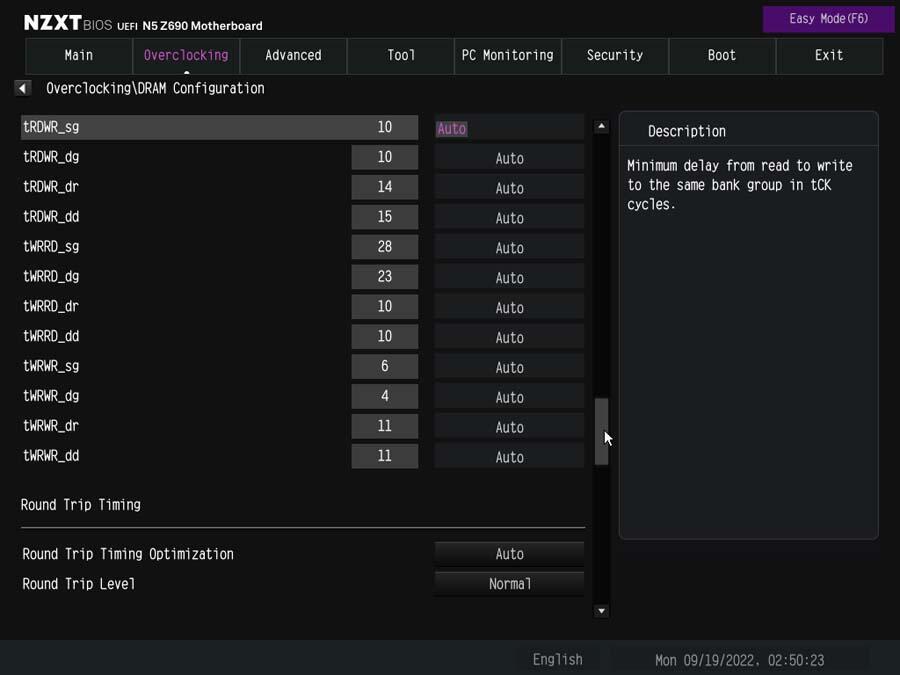The height and width of the screenshot is (675, 900).
Task: Open Round Trip Timing Optimization Auto dropdown
Action: pyautogui.click(x=509, y=554)
